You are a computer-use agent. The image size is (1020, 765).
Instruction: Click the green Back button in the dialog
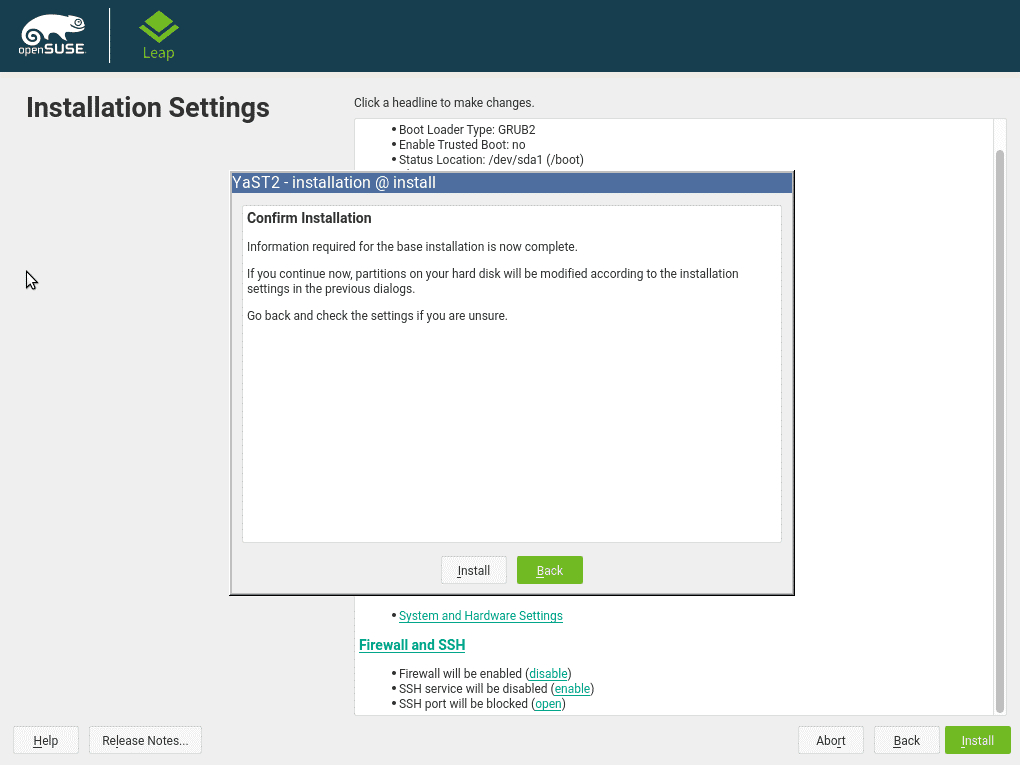coord(550,570)
